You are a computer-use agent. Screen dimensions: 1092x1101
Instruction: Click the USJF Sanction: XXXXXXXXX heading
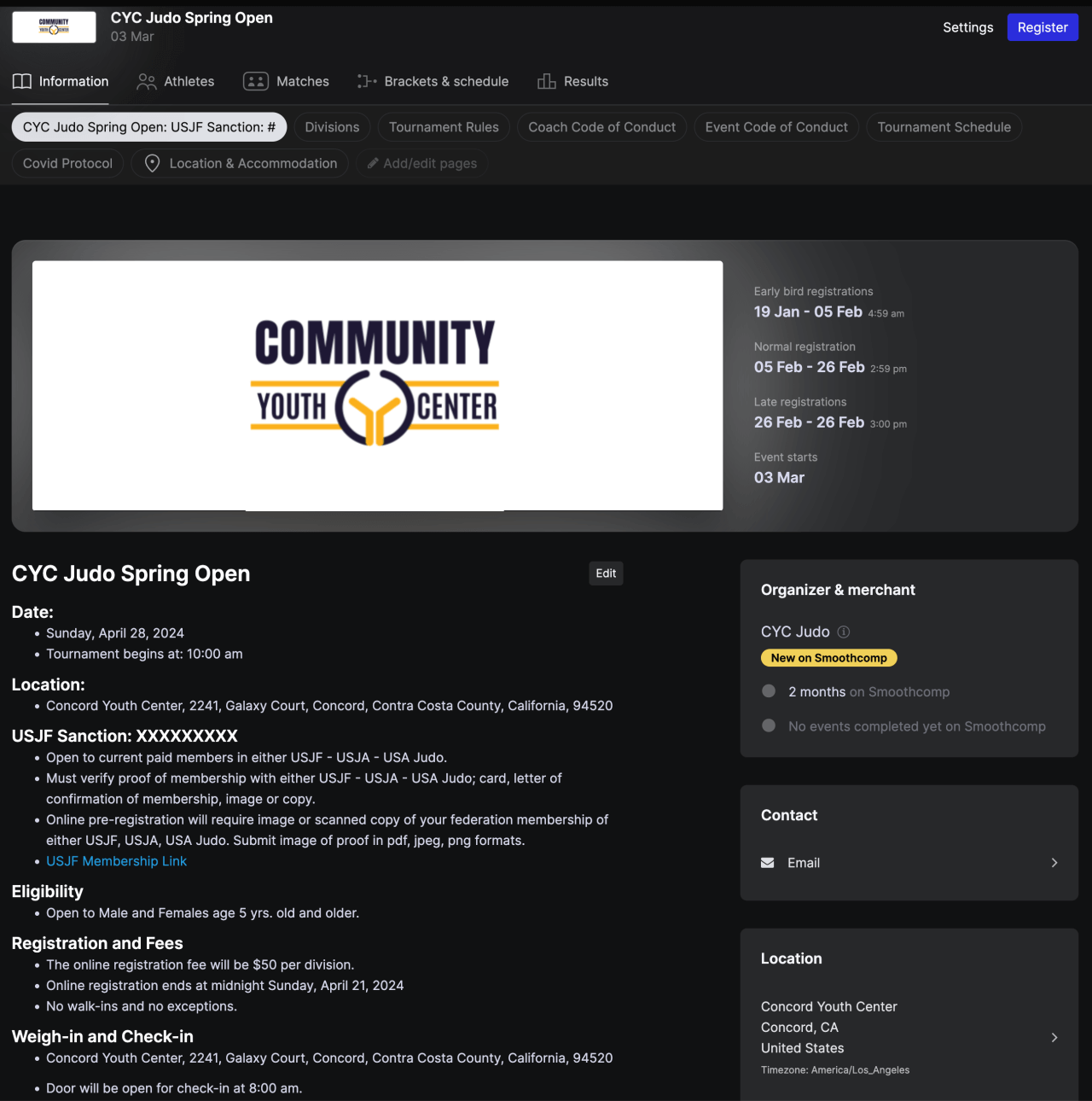(x=125, y=736)
